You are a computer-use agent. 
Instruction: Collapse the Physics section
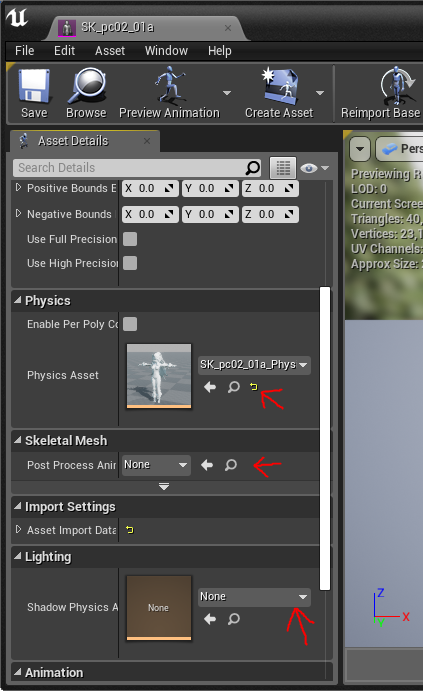tap(18, 300)
